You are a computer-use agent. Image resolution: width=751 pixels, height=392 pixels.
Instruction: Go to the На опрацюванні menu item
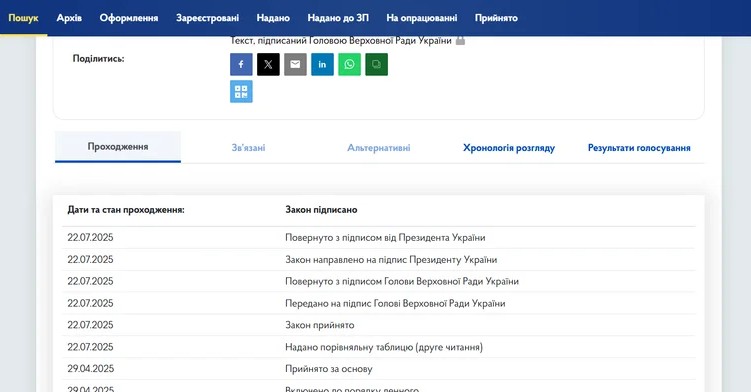click(422, 18)
